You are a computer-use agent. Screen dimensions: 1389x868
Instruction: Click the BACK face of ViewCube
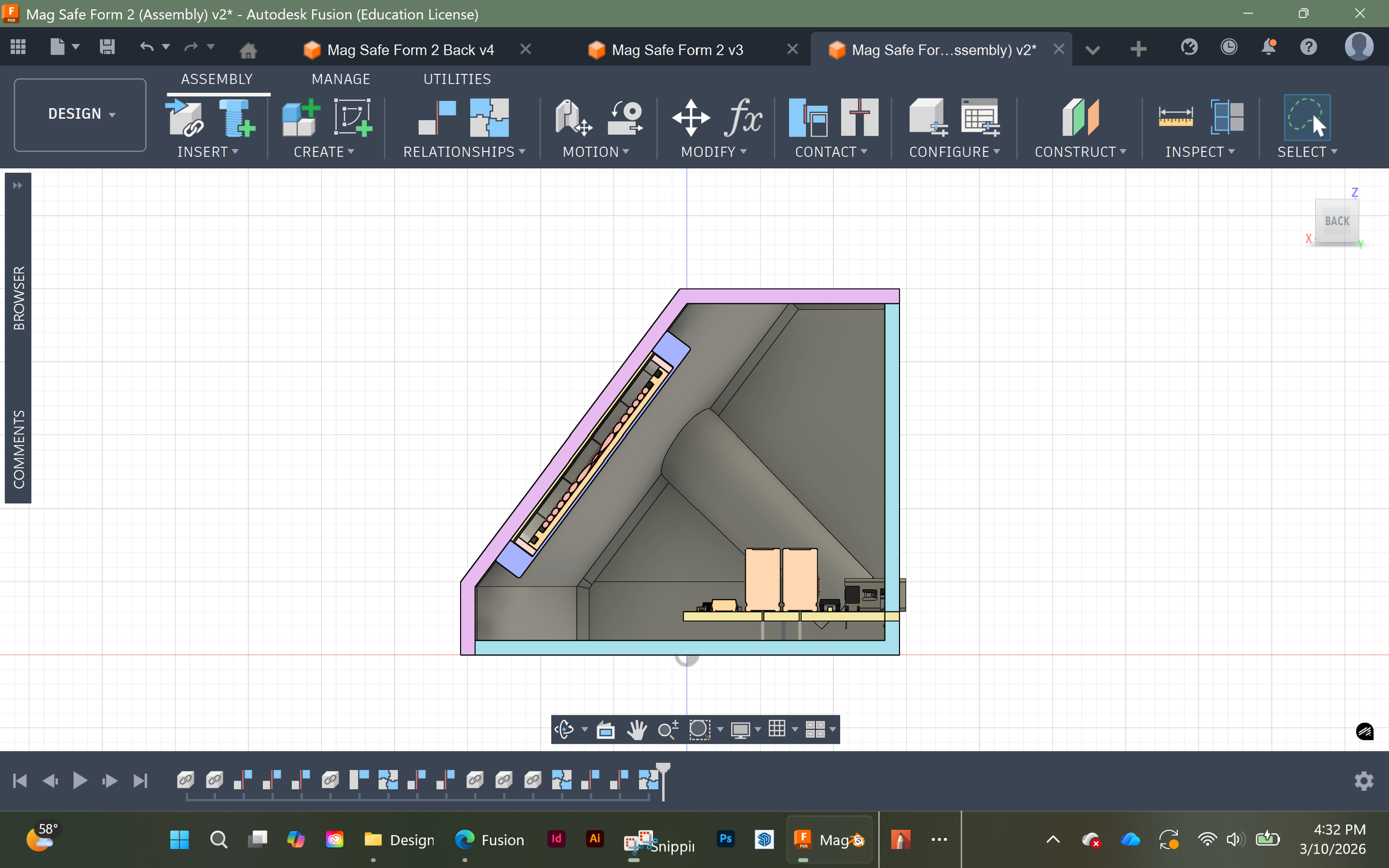pyautogui.click(x=1337, y=221)
